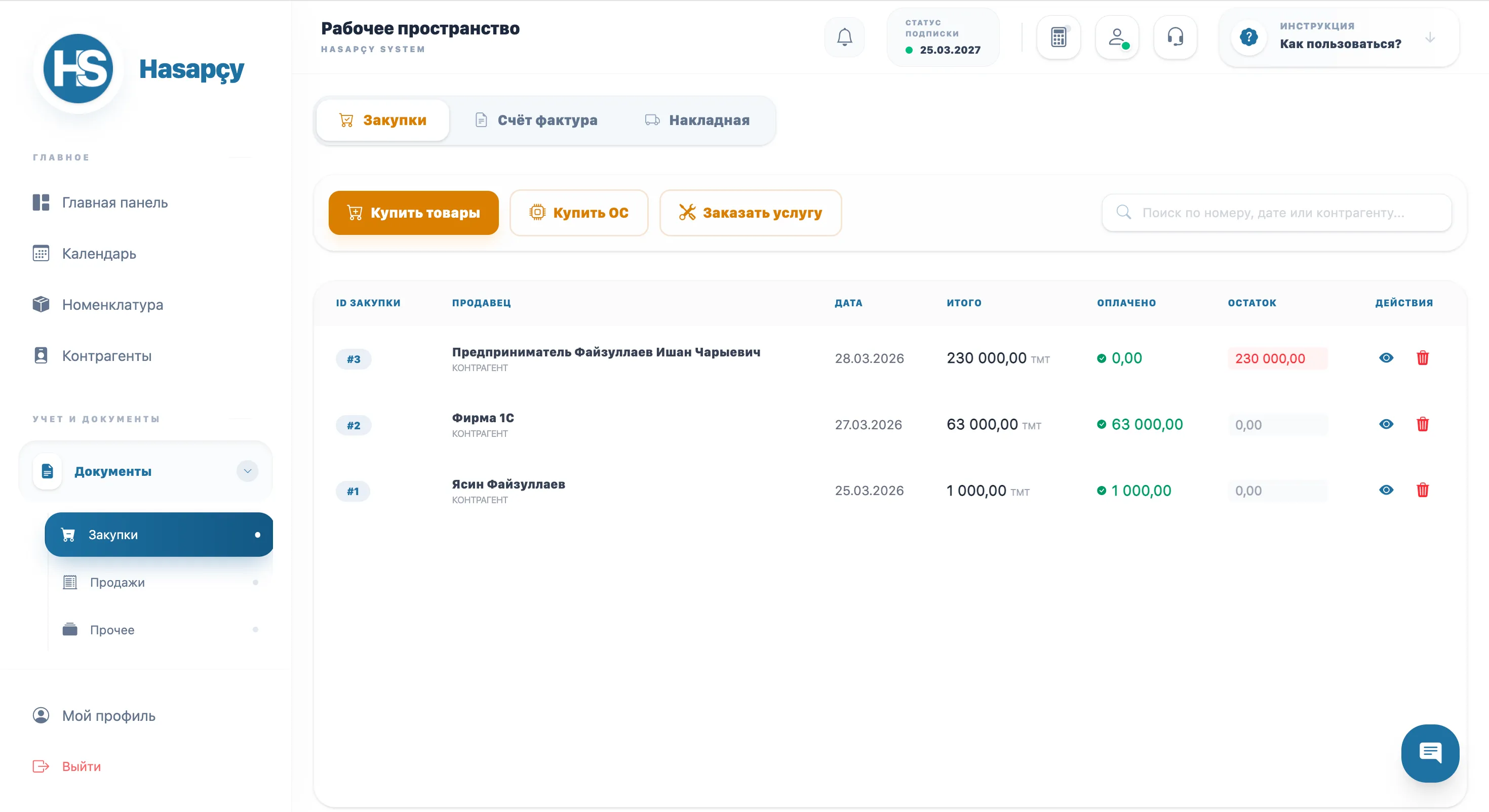Screen dimensions: 1489x812
Task: Expand the Как пользоваться instruction dropdown
Action: 1430,37
